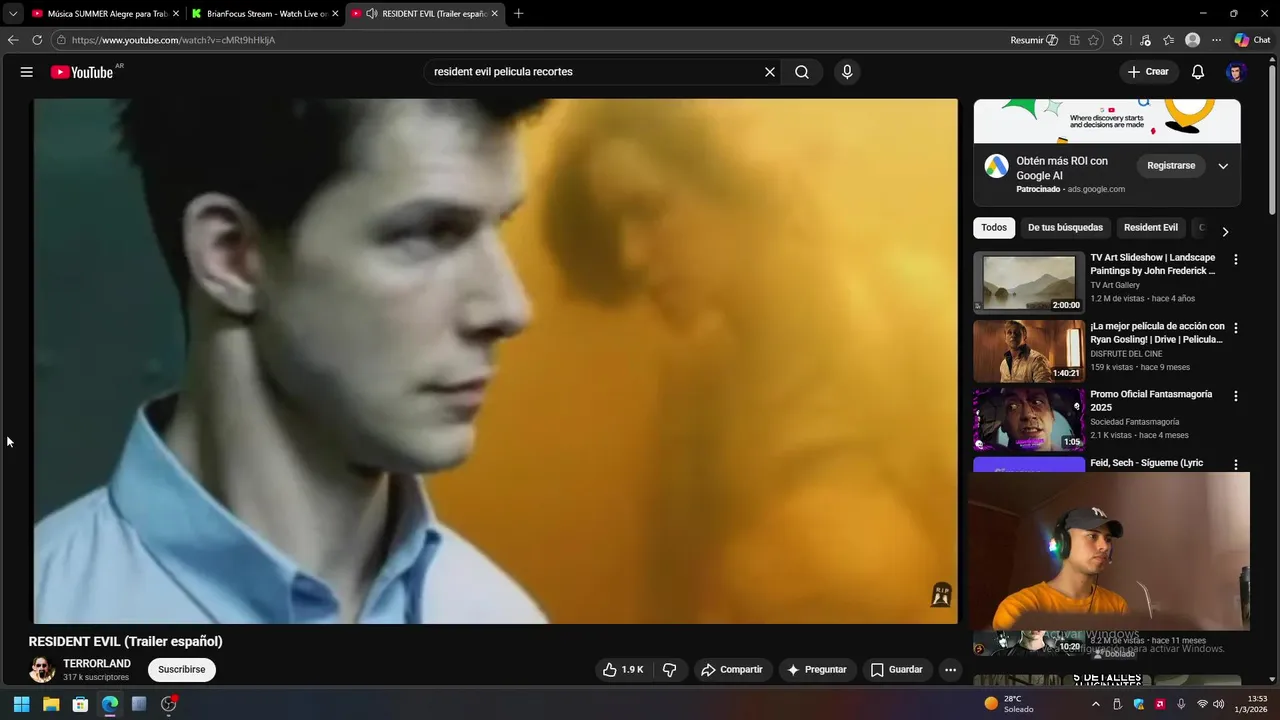This screenshot has height=720, width=1280.
Task: Open the favorites list icon in toolbar
Action: [x=1168, y=40]
